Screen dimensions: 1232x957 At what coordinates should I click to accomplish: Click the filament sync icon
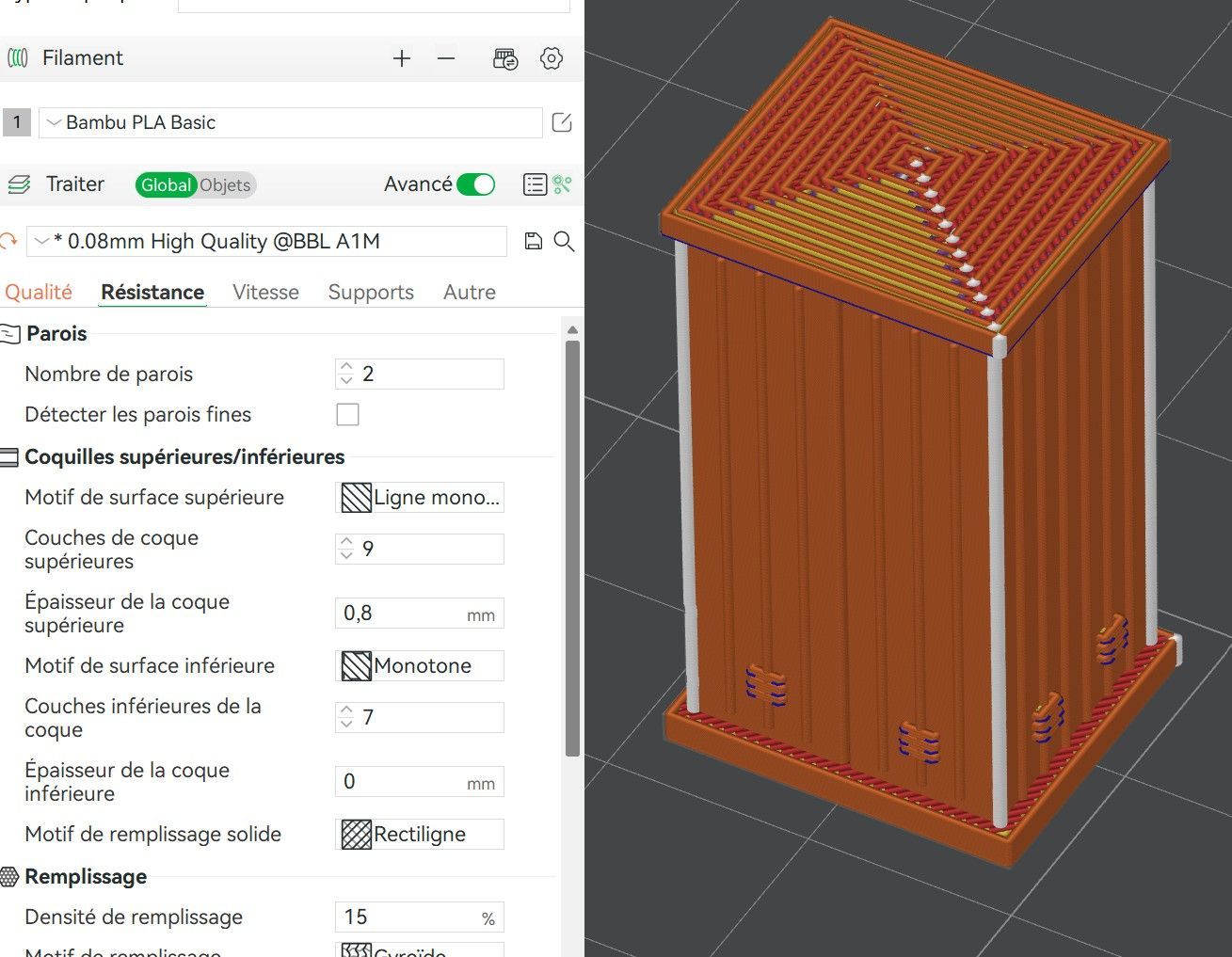[x=505, y=59]
